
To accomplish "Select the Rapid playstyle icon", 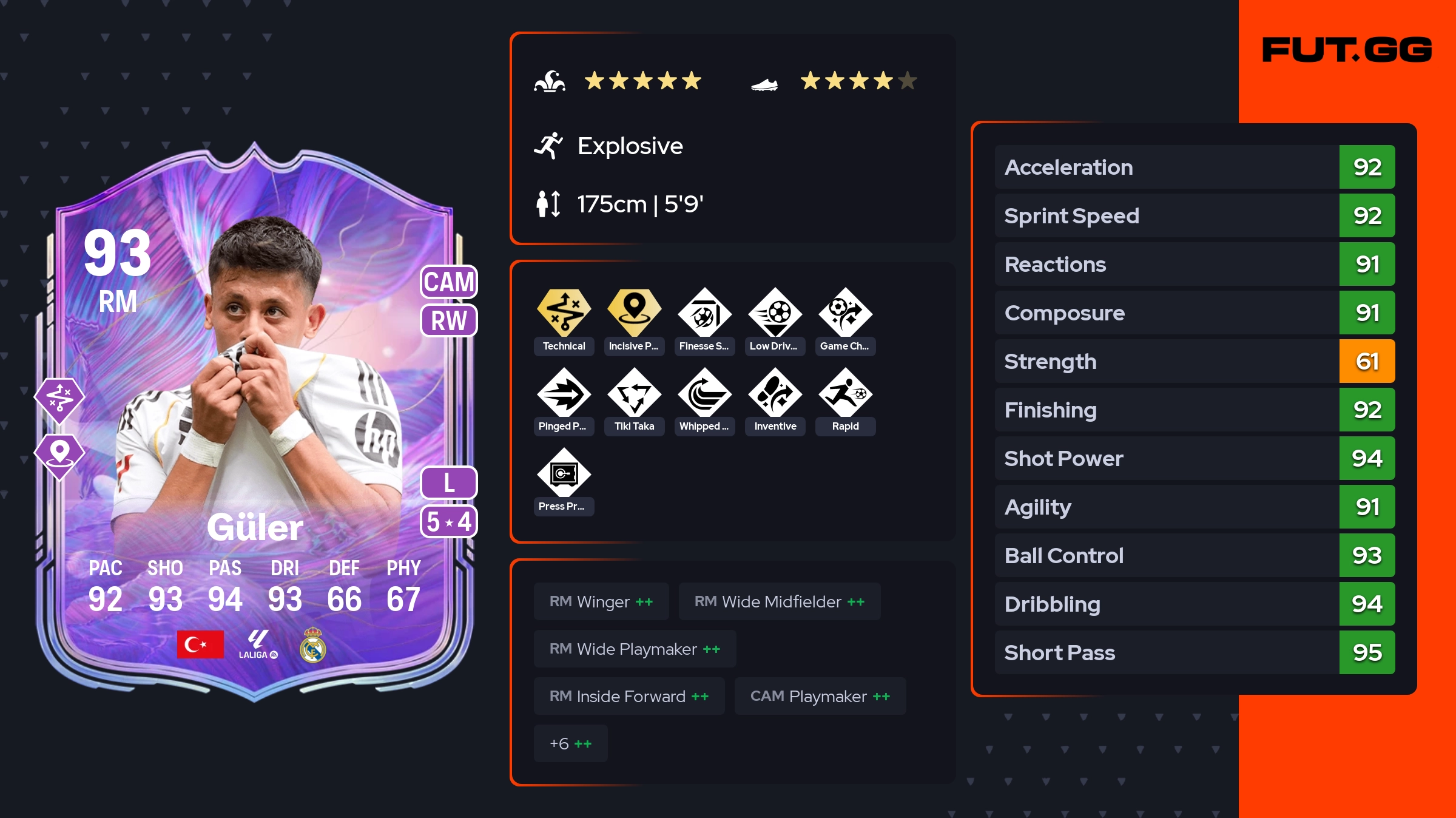I will coord(845,393).
